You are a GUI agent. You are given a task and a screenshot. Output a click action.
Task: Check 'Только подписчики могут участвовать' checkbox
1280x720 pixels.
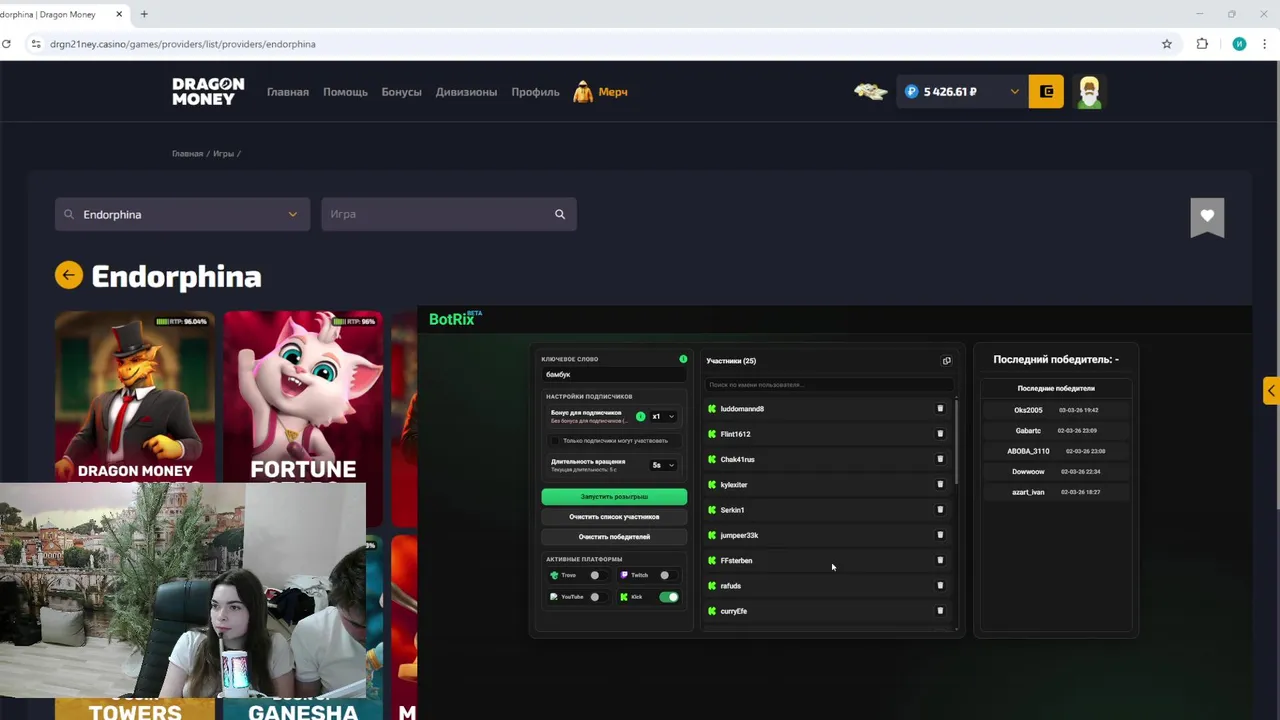click(x=556, y=441)
